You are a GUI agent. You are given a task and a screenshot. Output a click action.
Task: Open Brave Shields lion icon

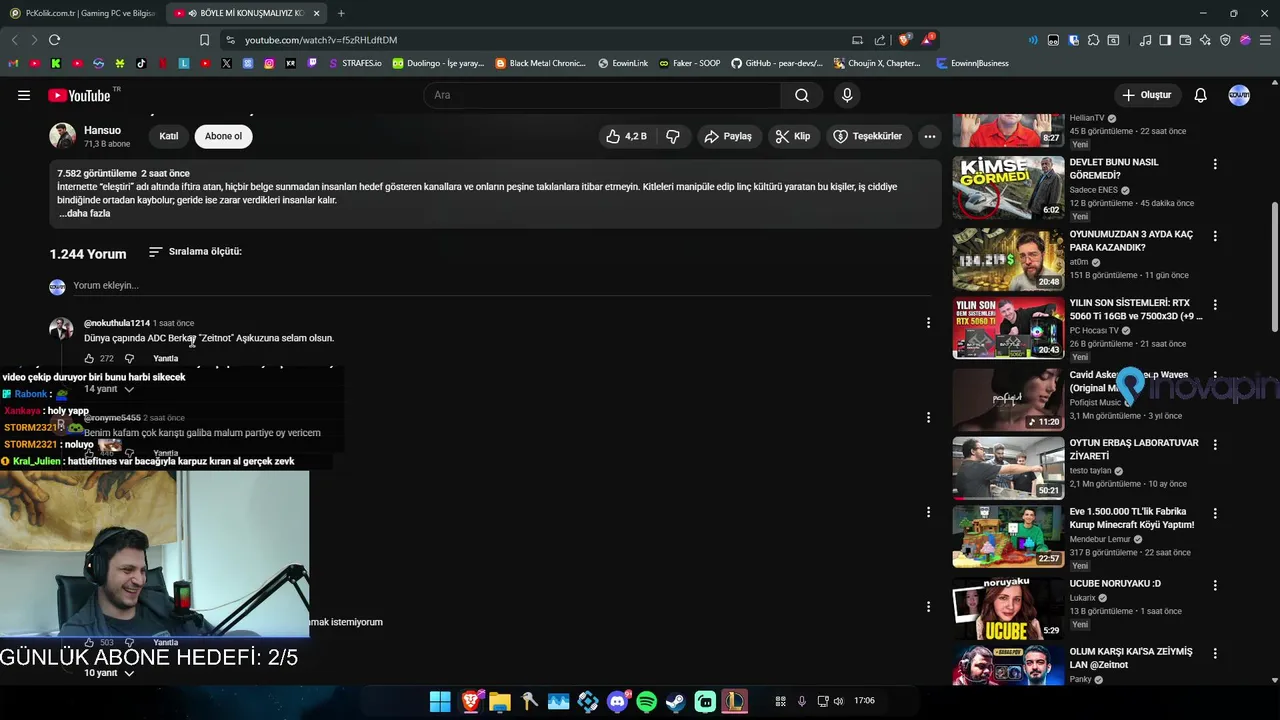[904, 40]
